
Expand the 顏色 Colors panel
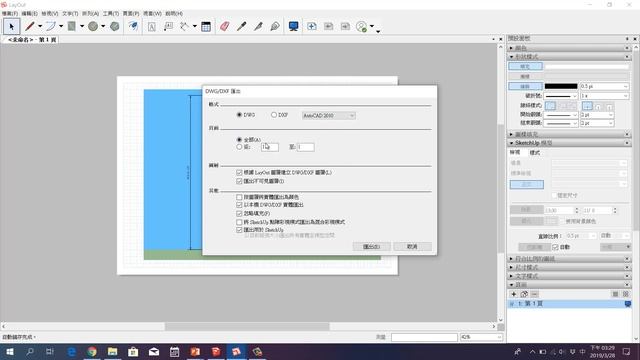(511, 48)
